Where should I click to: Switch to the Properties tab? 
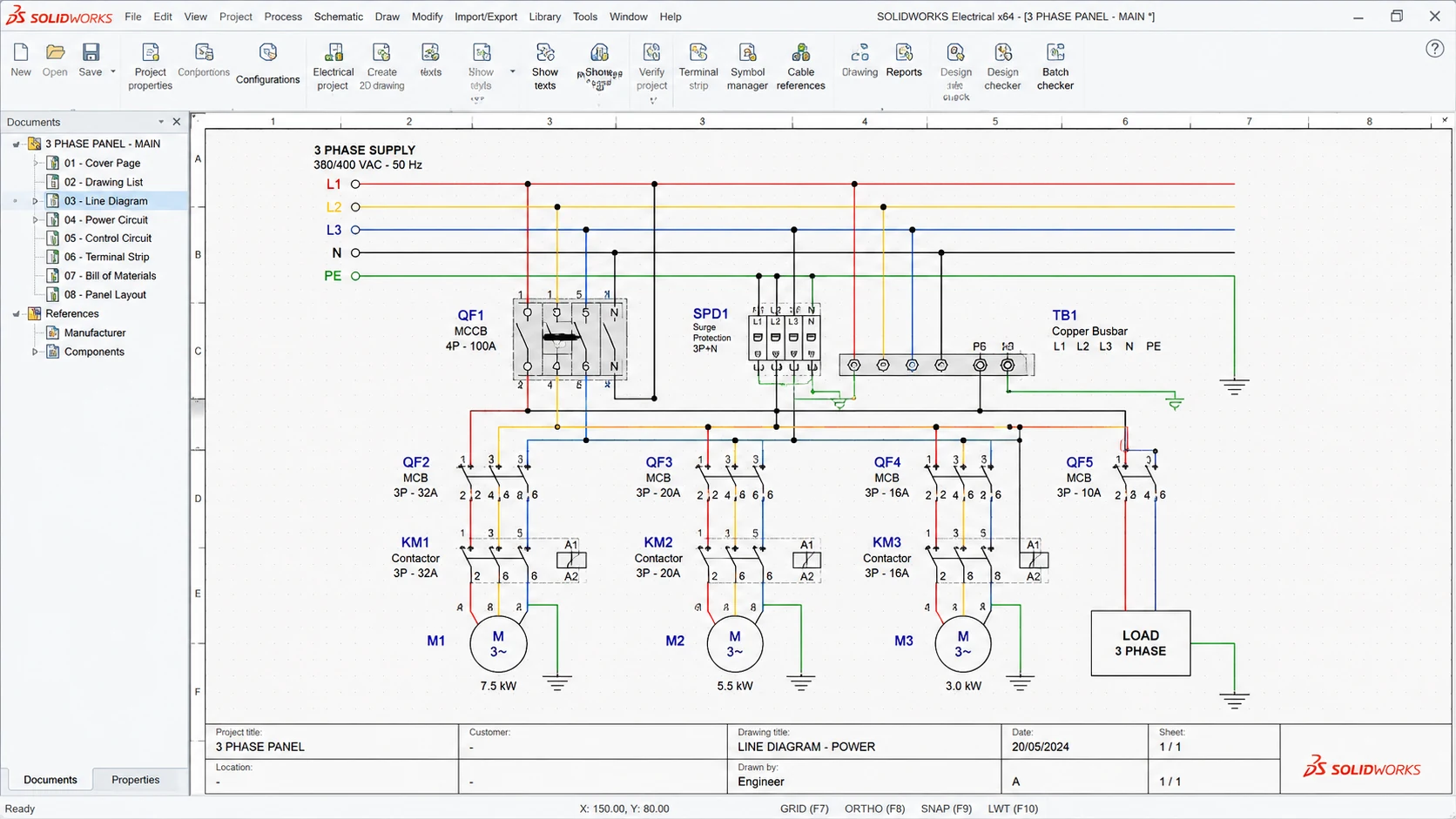(136, 780)
